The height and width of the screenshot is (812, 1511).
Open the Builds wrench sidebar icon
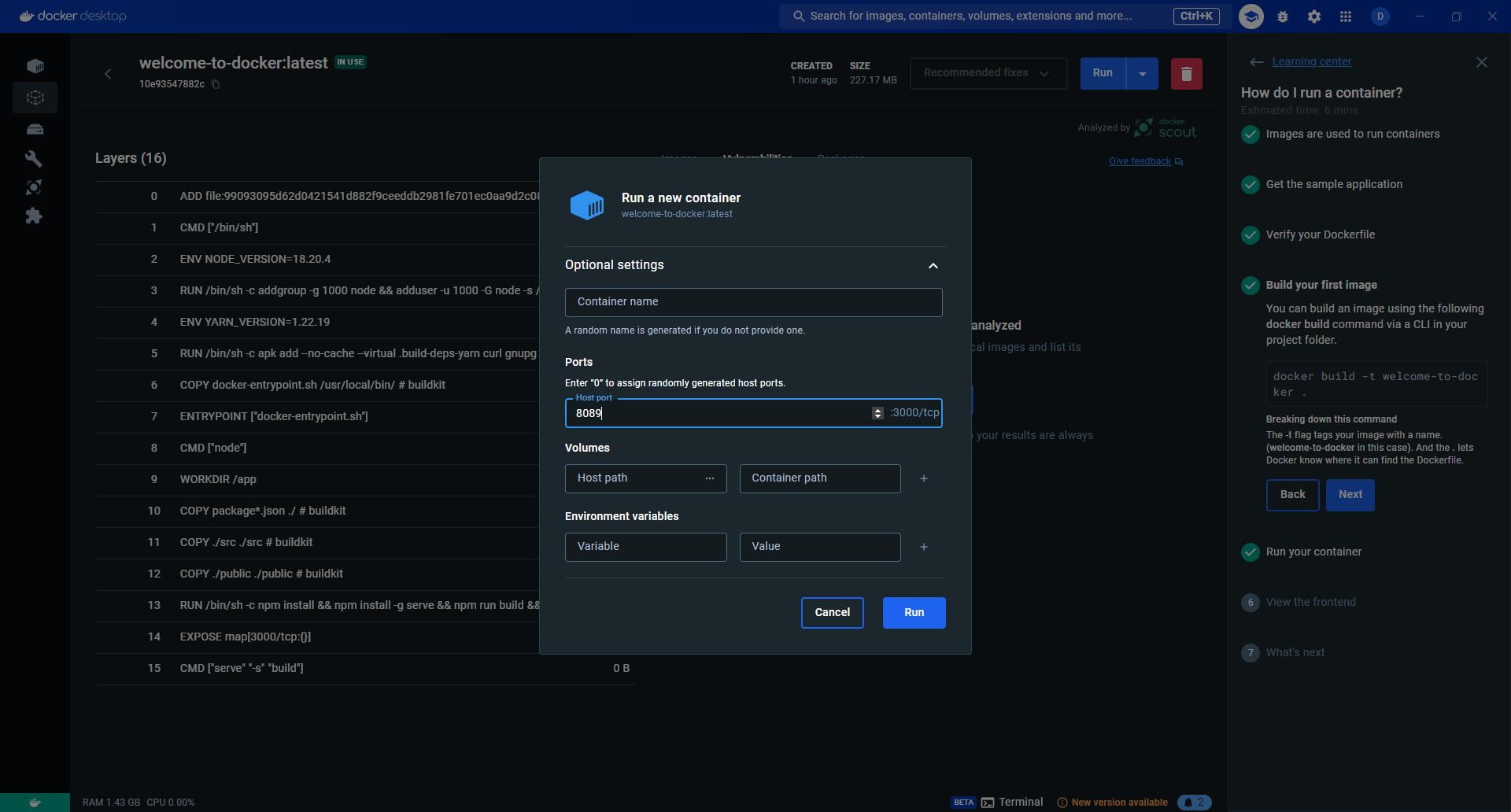[34, 158]
